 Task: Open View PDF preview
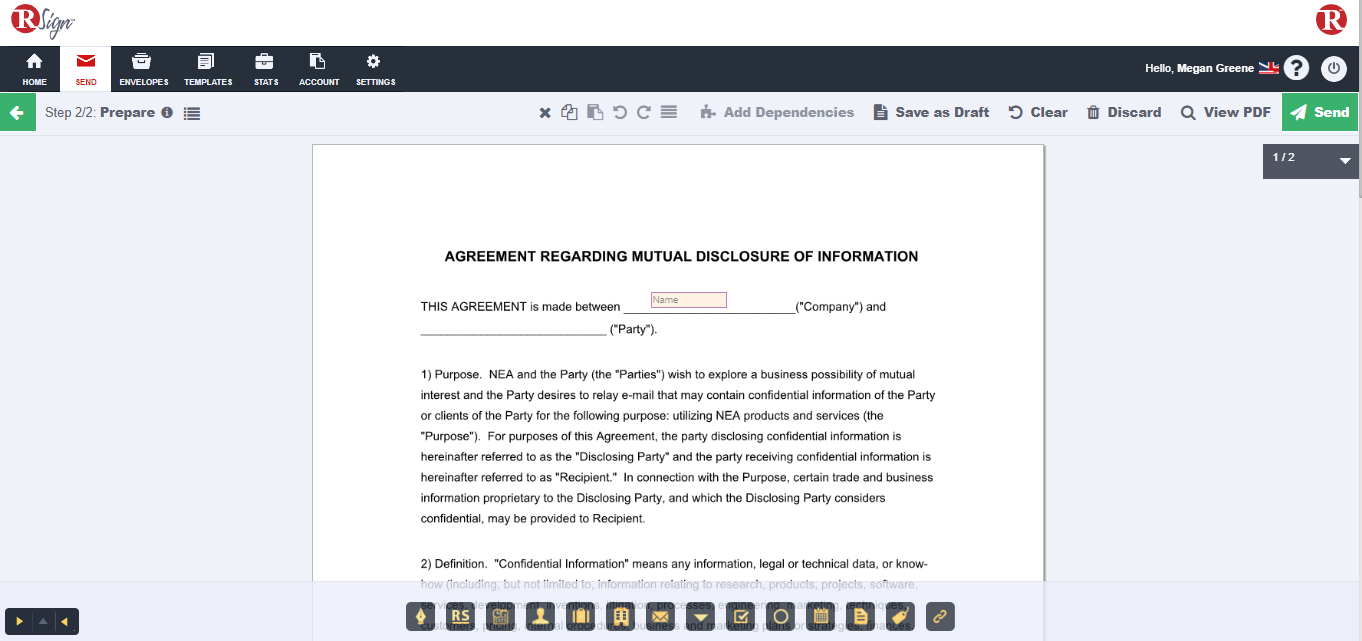(1226, 112)
